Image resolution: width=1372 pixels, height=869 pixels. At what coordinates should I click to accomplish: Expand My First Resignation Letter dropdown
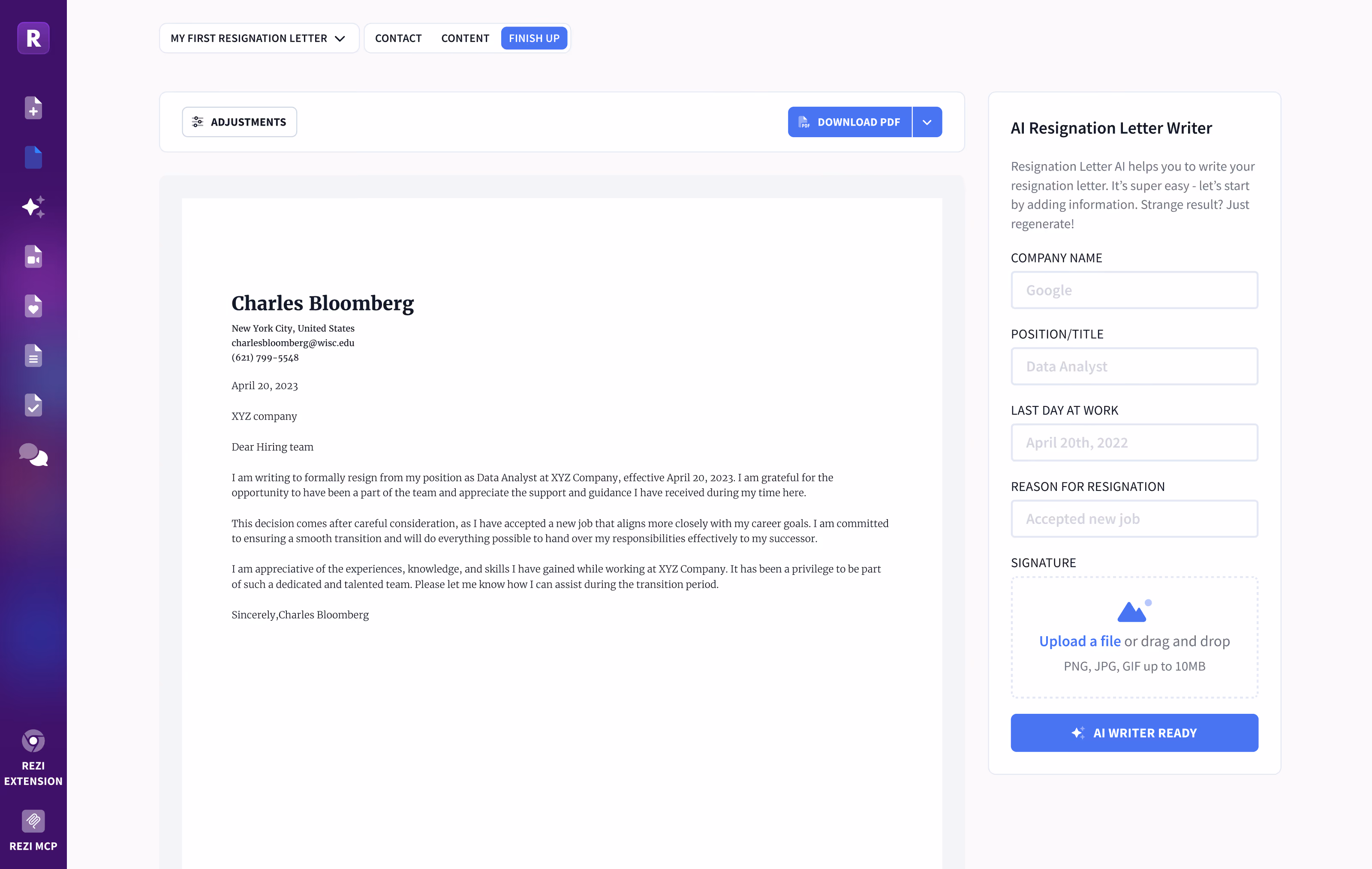coord(259,38)
